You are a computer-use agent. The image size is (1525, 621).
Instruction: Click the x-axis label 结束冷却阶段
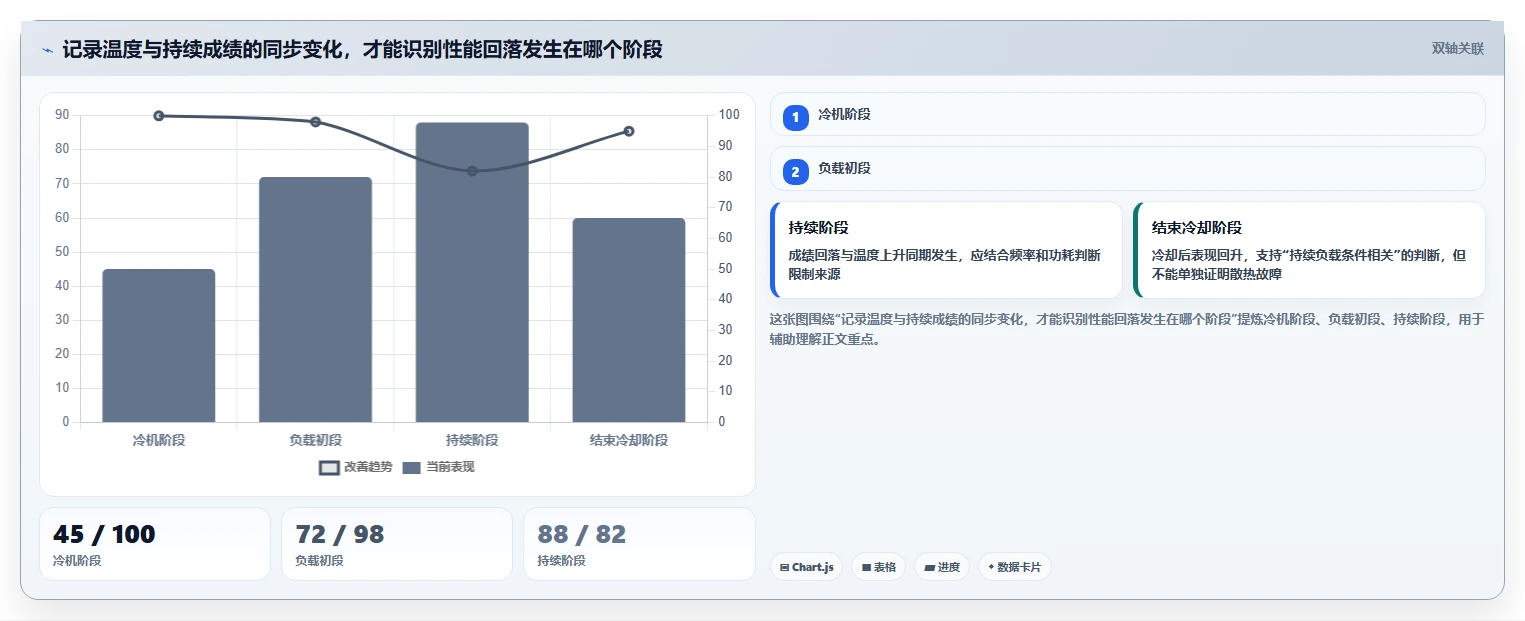629,440
